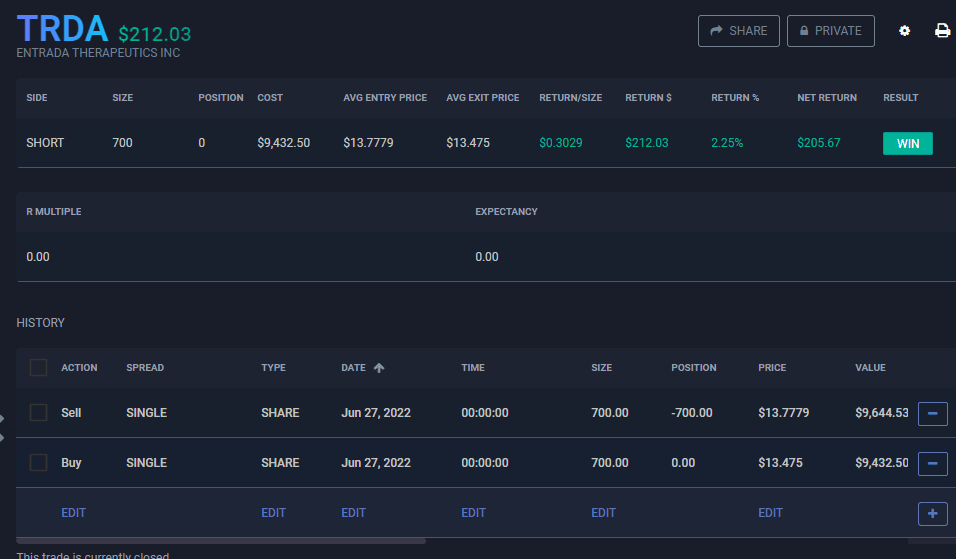
Task: Click Edit under the Type column
Action: [273, 513]
